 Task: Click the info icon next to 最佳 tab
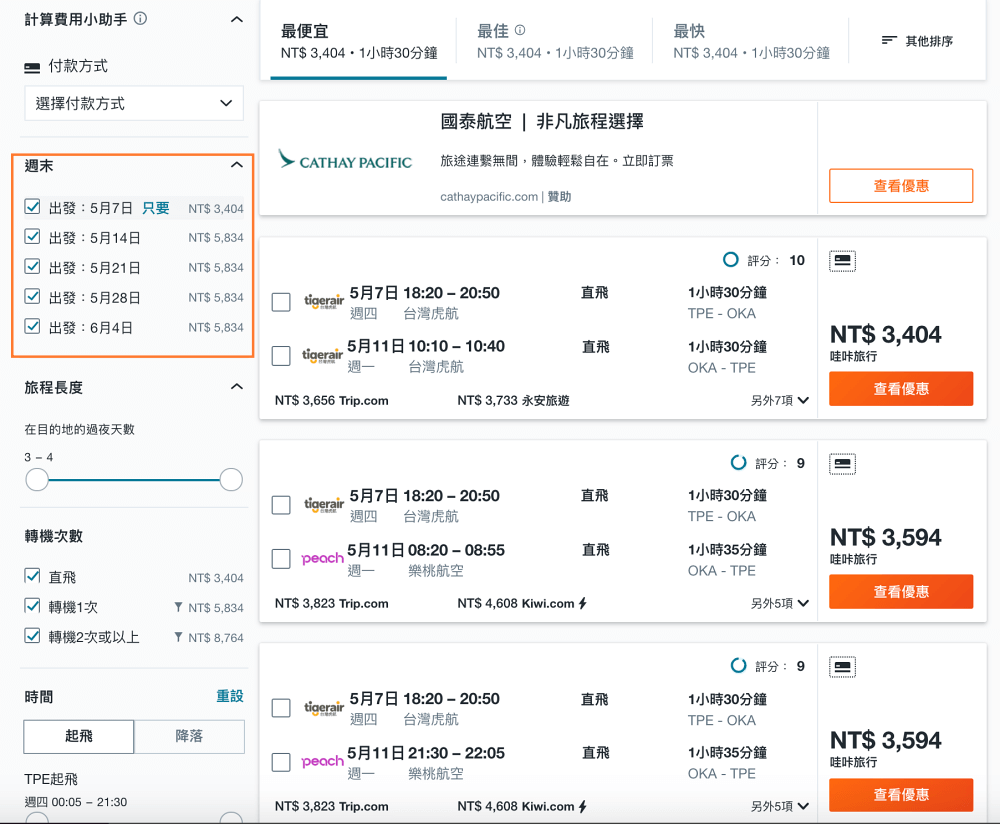point(520,31)
